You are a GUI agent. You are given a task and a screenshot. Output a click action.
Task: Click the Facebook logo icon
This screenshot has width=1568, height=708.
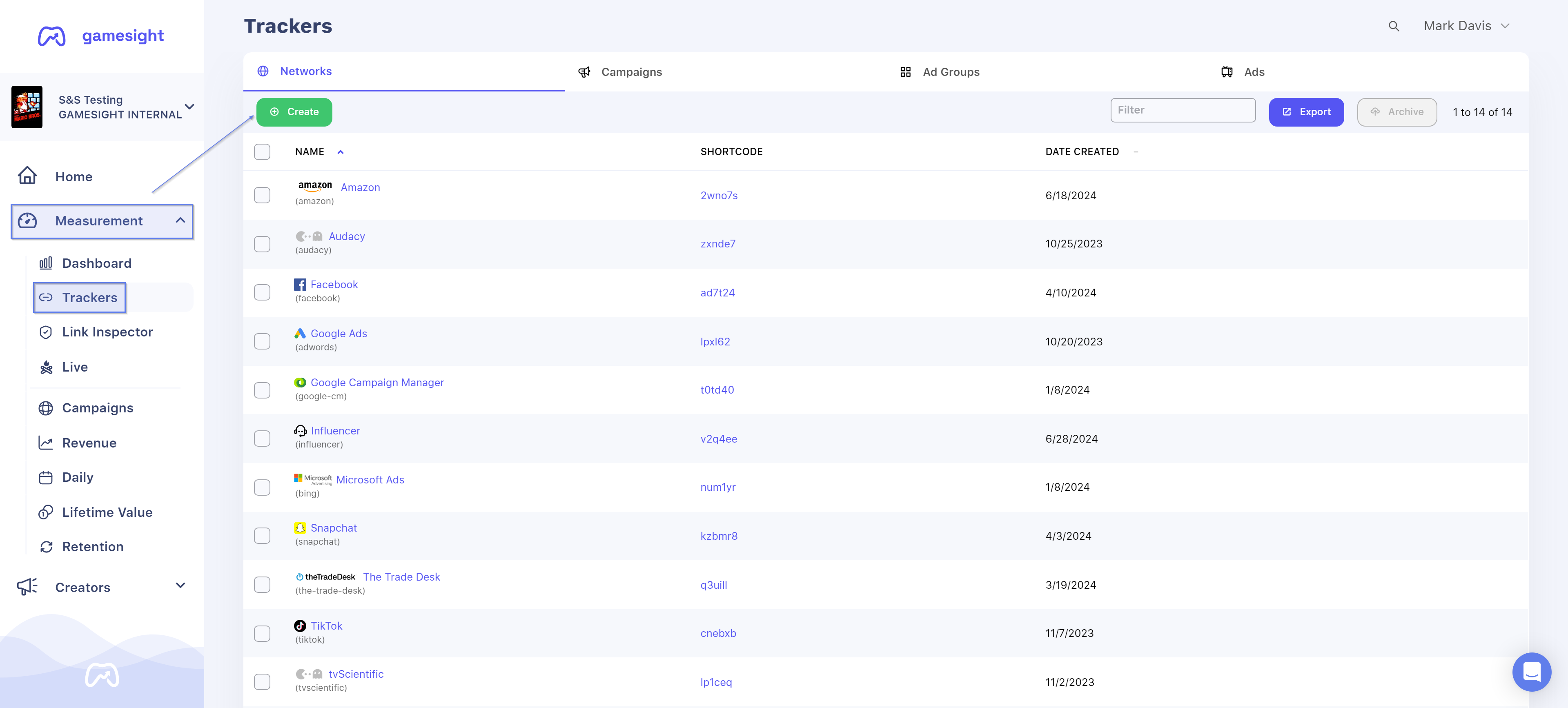pyautogui.click(x=300, y=284)
